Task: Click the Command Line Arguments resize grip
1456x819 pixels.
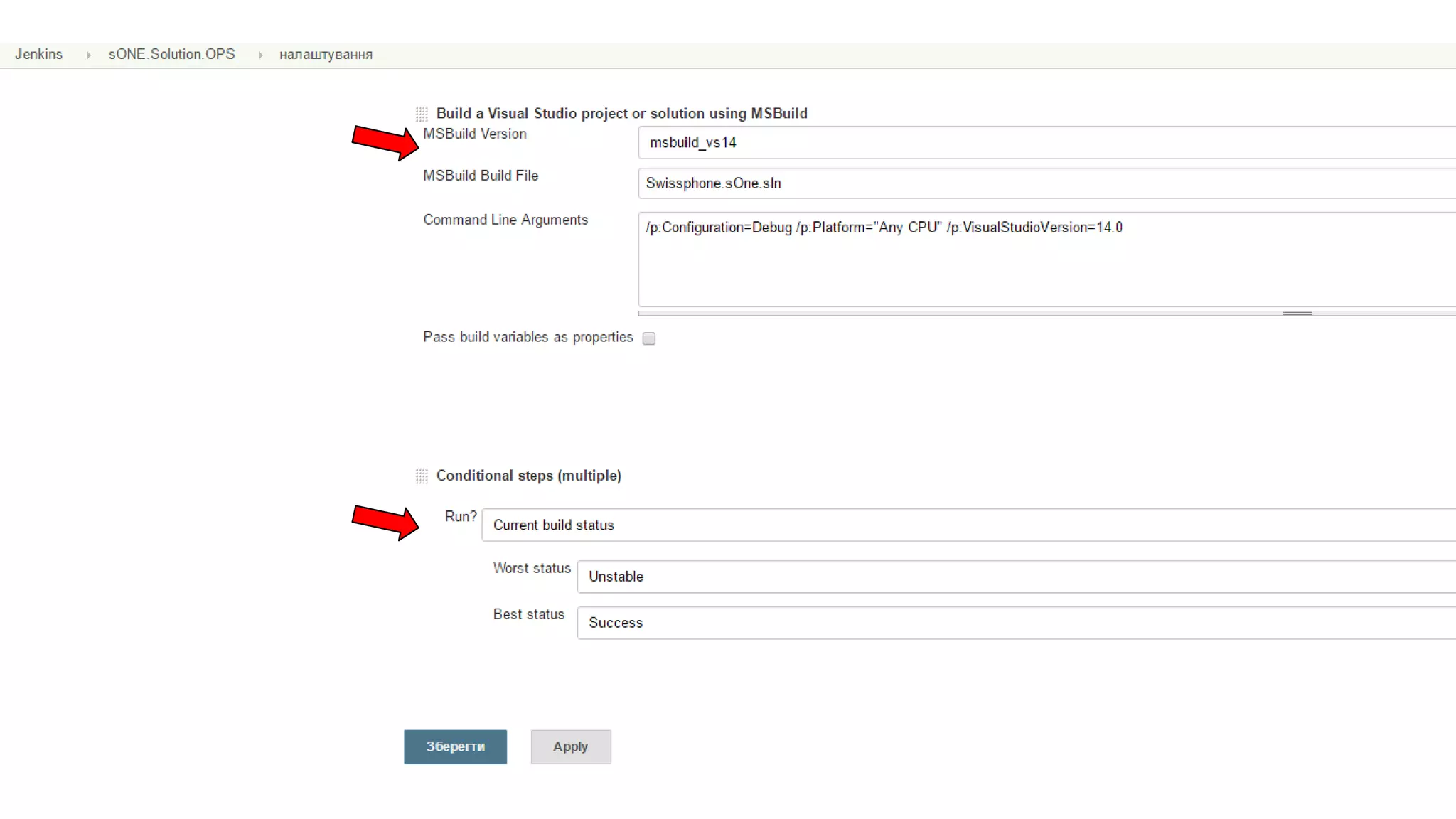Action: 1297,313
